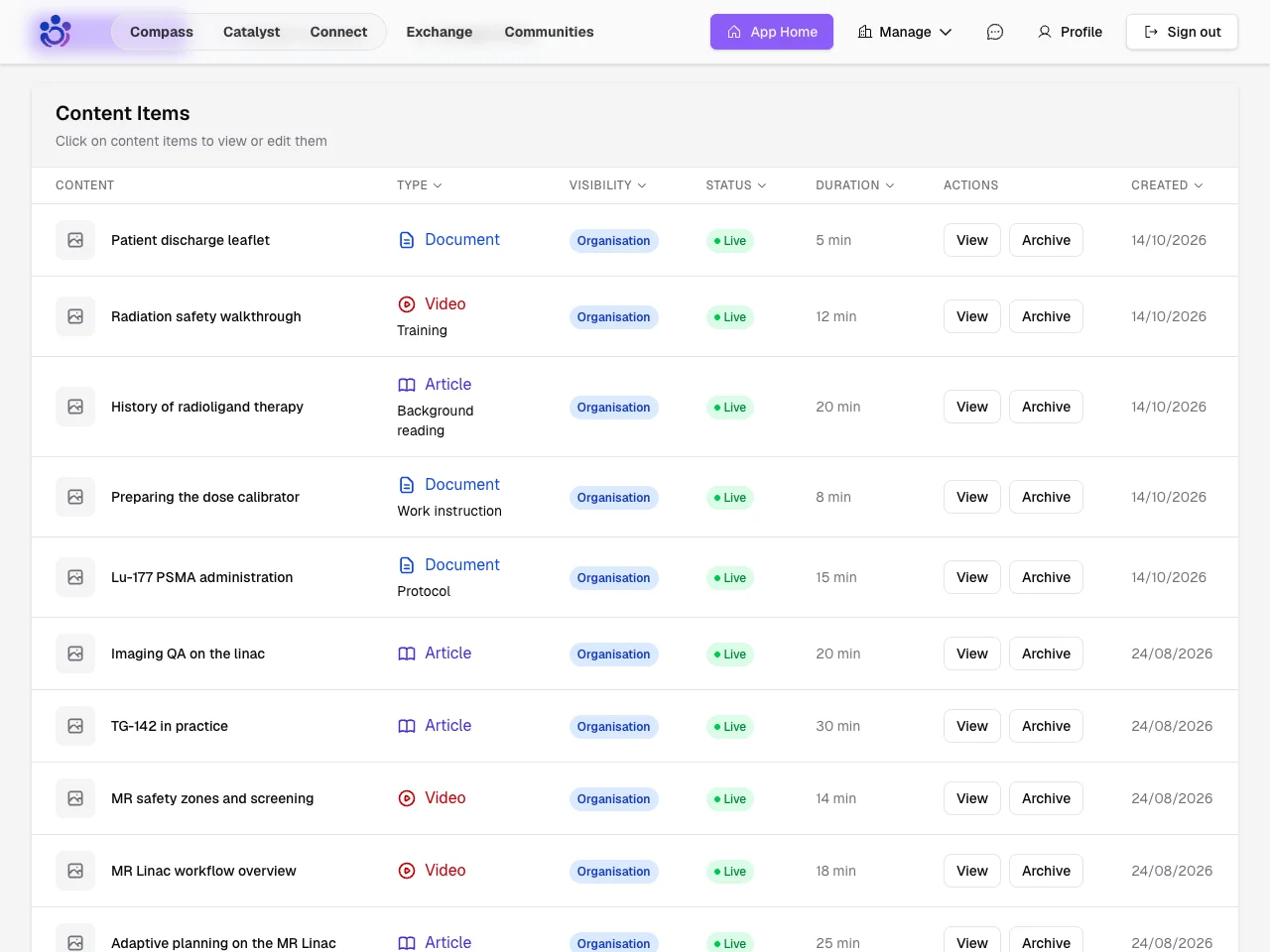View MR Linac workflow overview
Screen dimensions: 1270x952
pyautogui.click(x=972, y=871)
